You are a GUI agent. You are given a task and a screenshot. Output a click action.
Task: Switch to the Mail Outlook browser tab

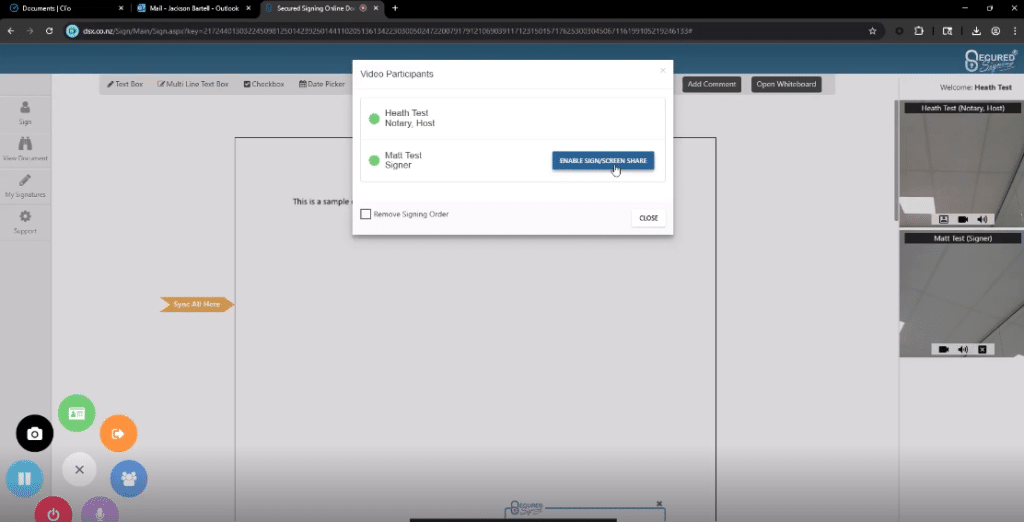point(190,8)
